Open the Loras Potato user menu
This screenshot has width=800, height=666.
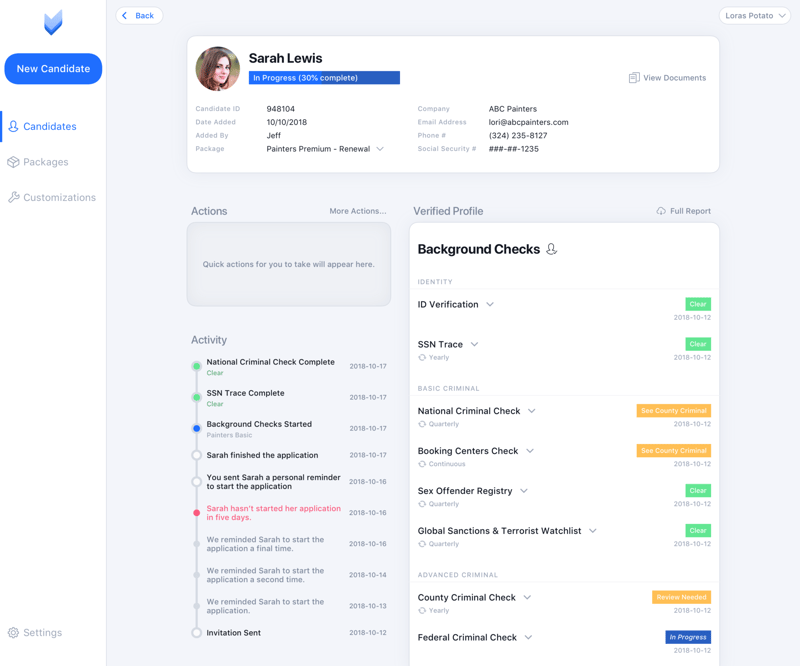755,15
